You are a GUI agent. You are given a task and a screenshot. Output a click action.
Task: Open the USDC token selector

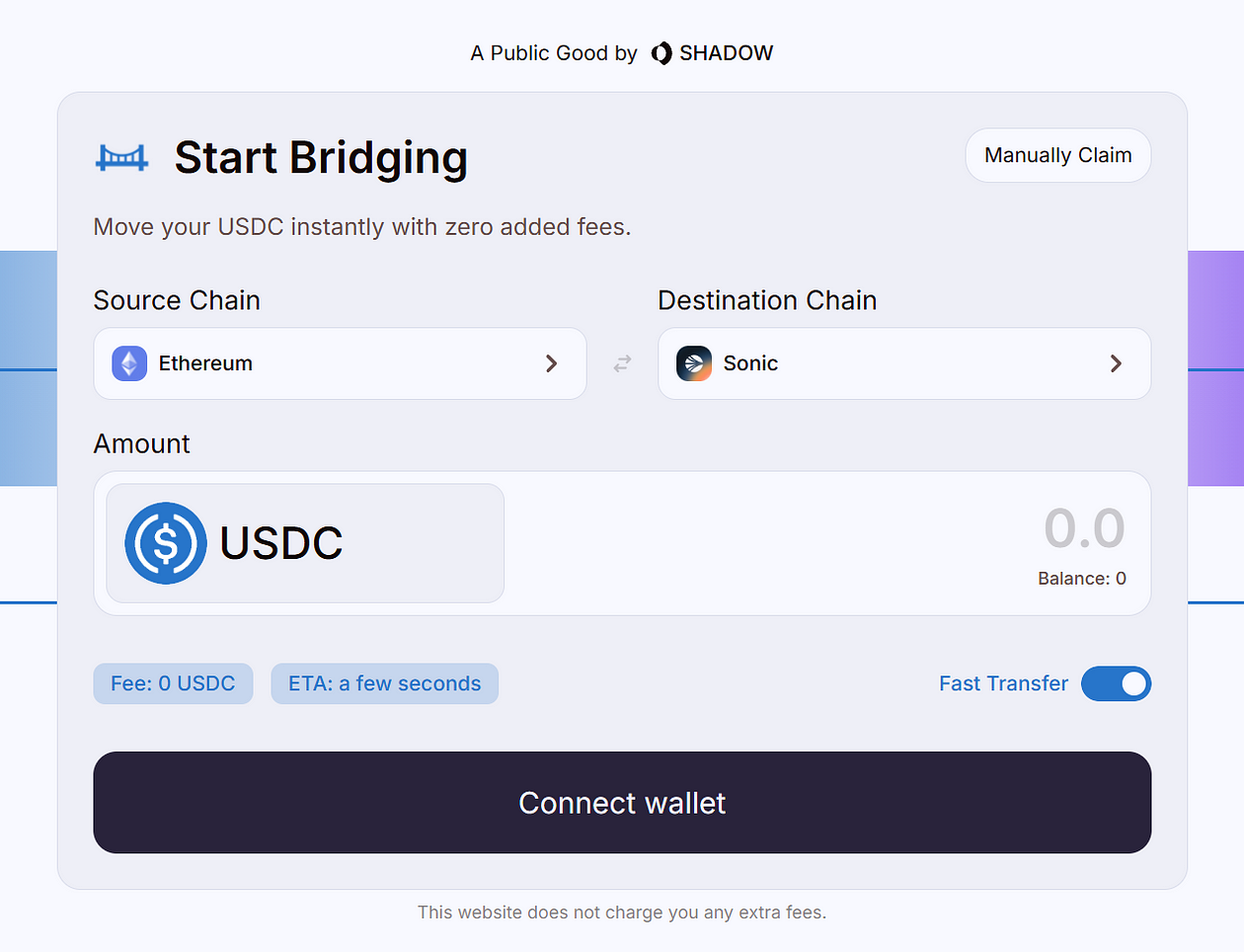[305, 543]
